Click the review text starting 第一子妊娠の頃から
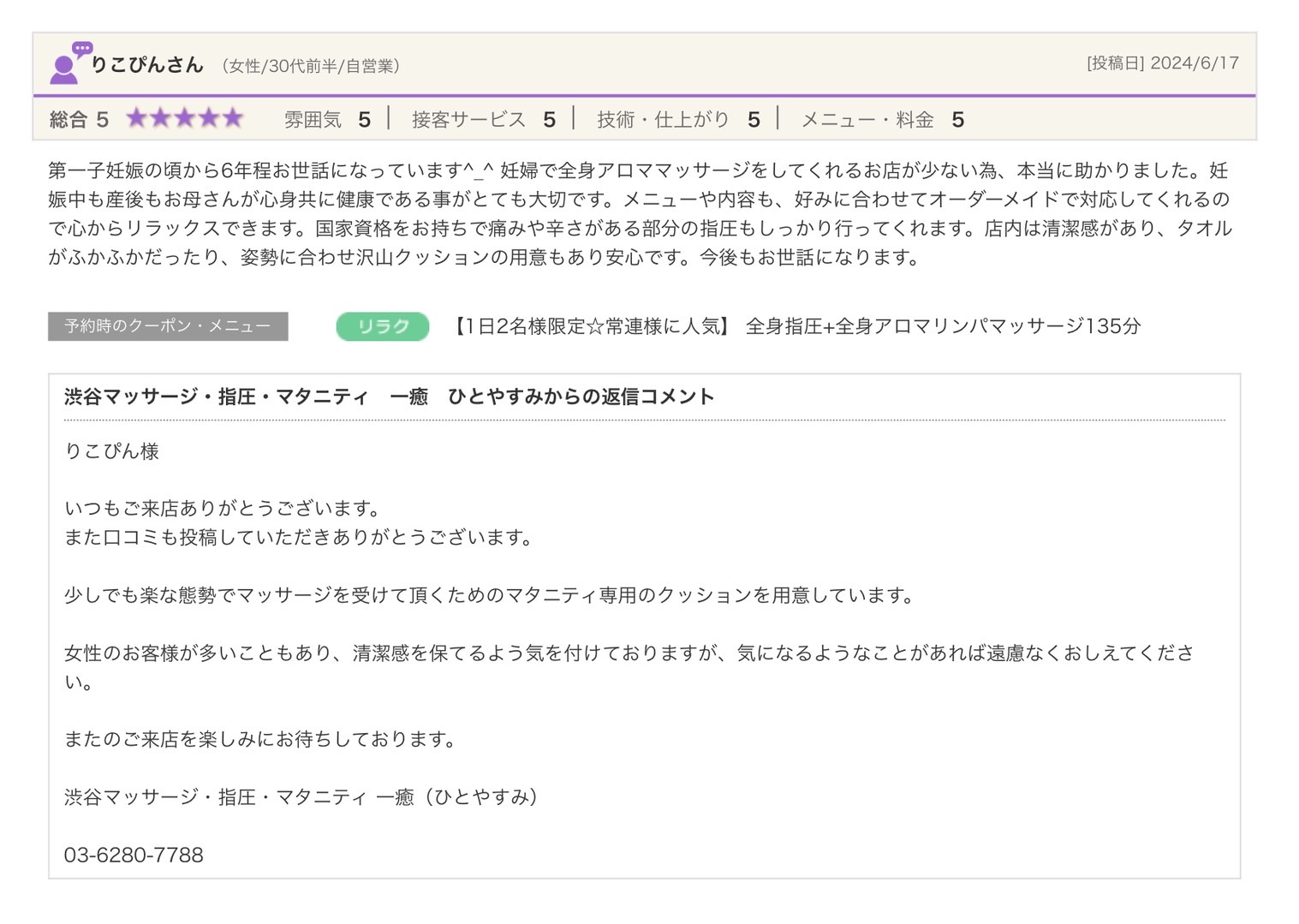This screenshot has height=924, width=1299. 641,214
